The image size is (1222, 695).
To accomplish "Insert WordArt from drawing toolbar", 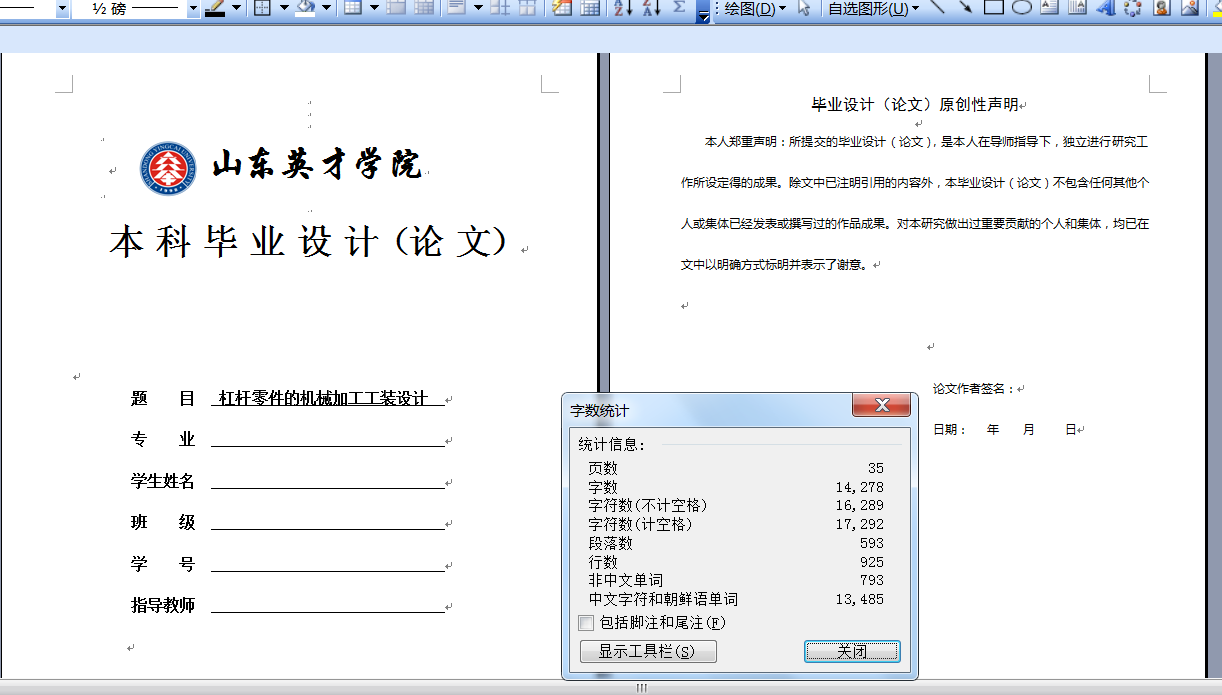I will [1105, 8].
